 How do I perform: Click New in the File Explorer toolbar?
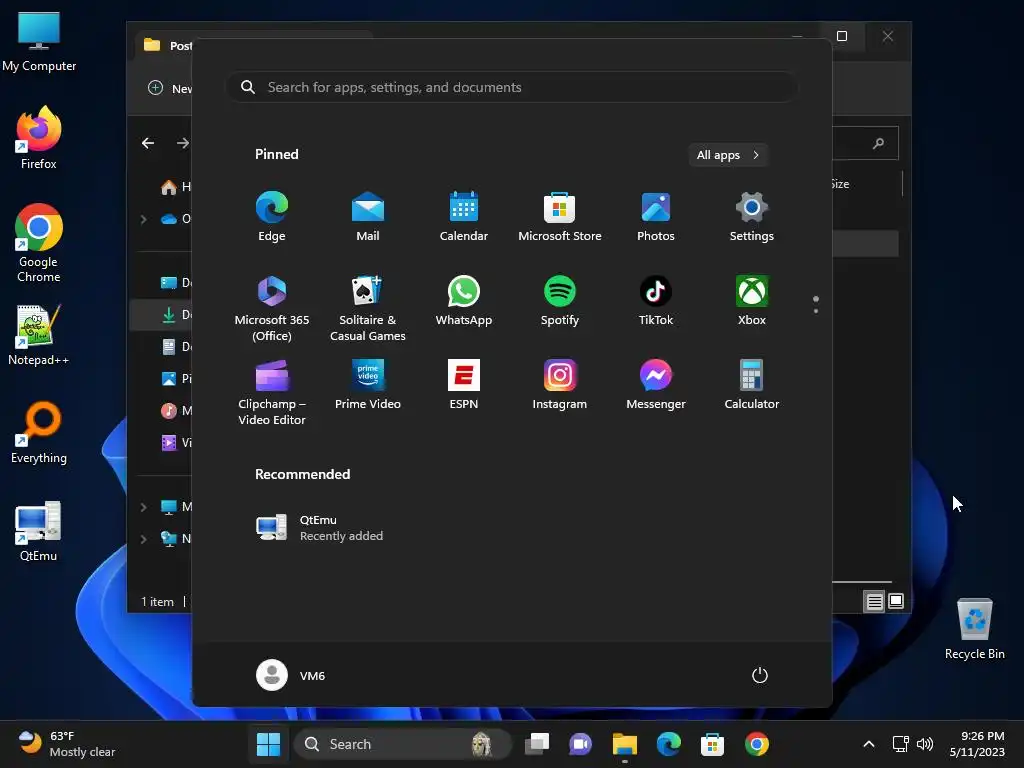click(170, 88)
